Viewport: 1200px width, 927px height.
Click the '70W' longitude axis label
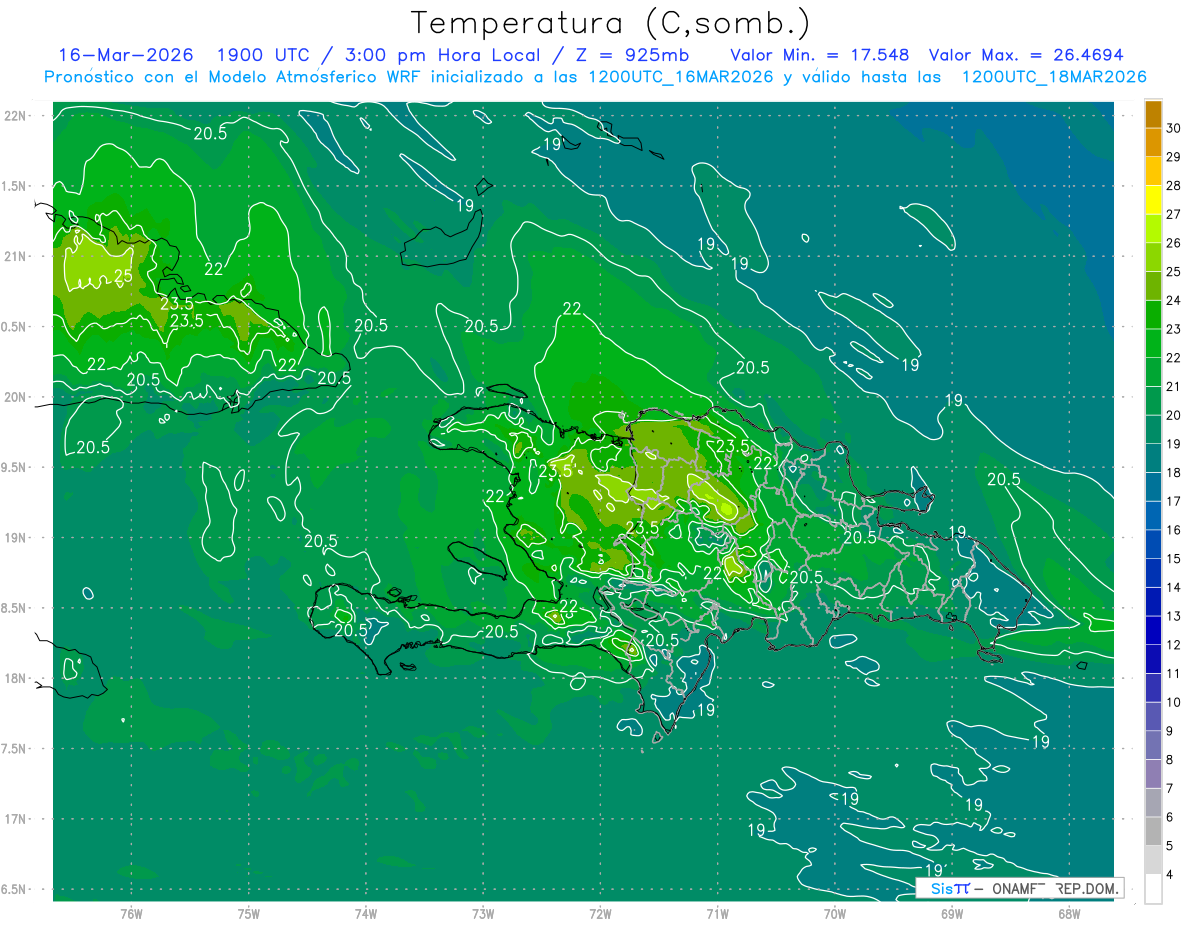(x=835, y=914)
